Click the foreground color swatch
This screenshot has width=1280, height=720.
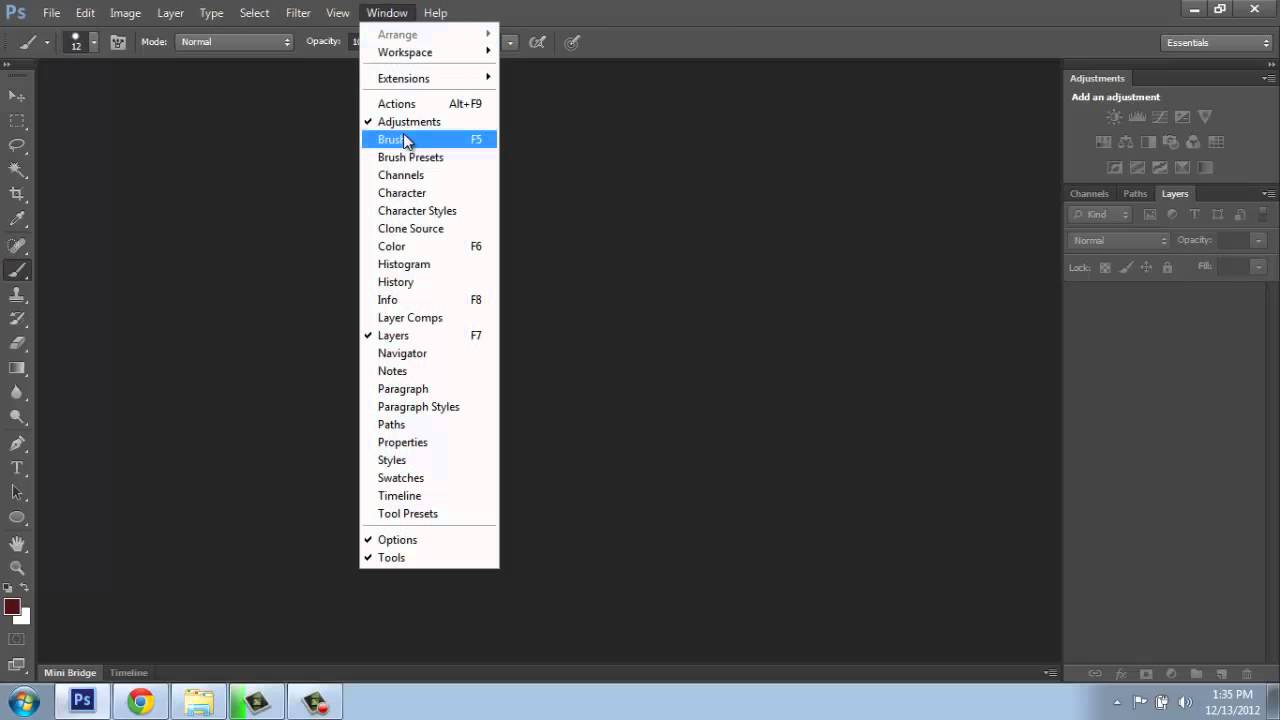pyautogui.click(x=12, y=607)
